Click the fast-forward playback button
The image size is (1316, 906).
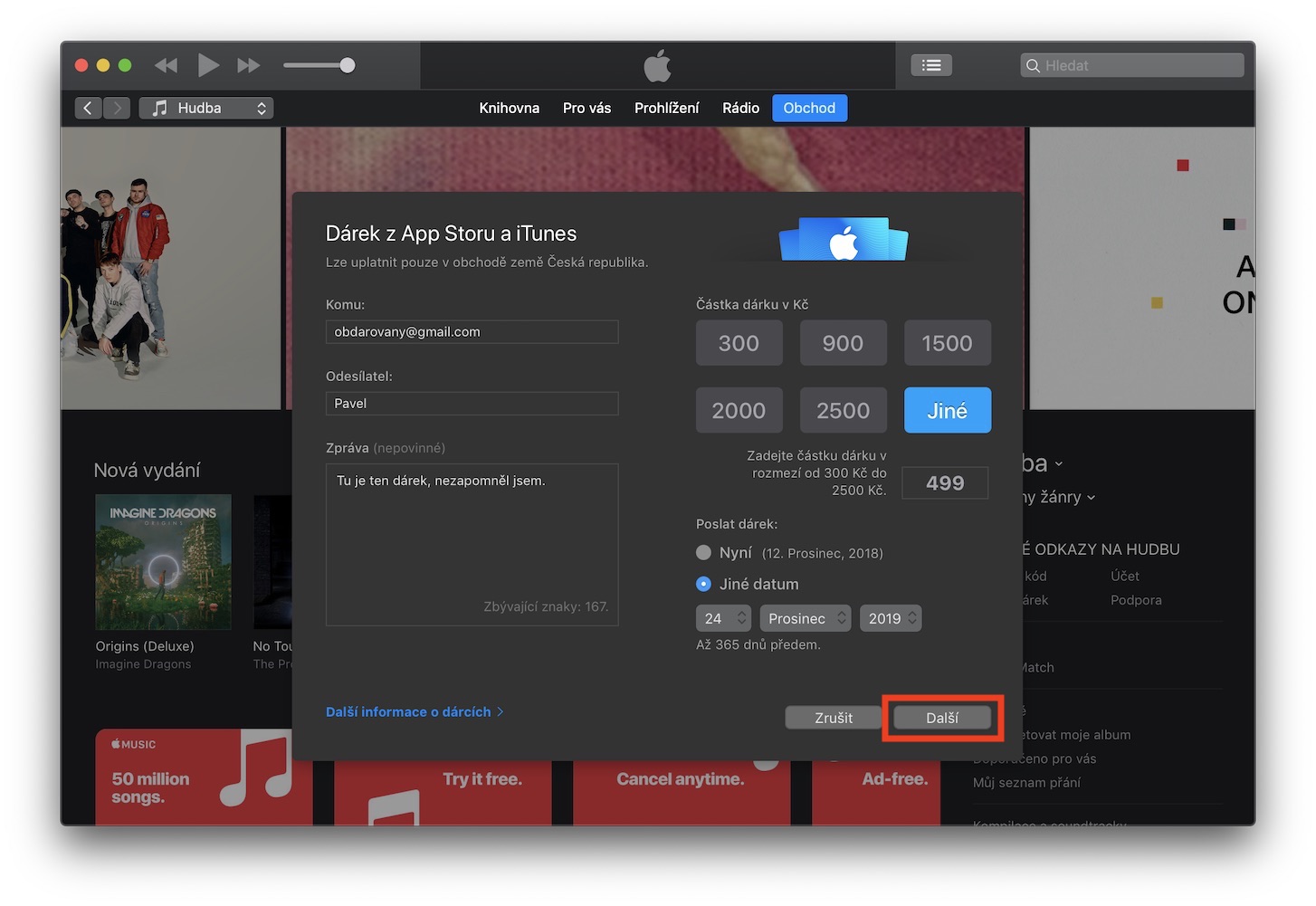click(x=248, y=65)
